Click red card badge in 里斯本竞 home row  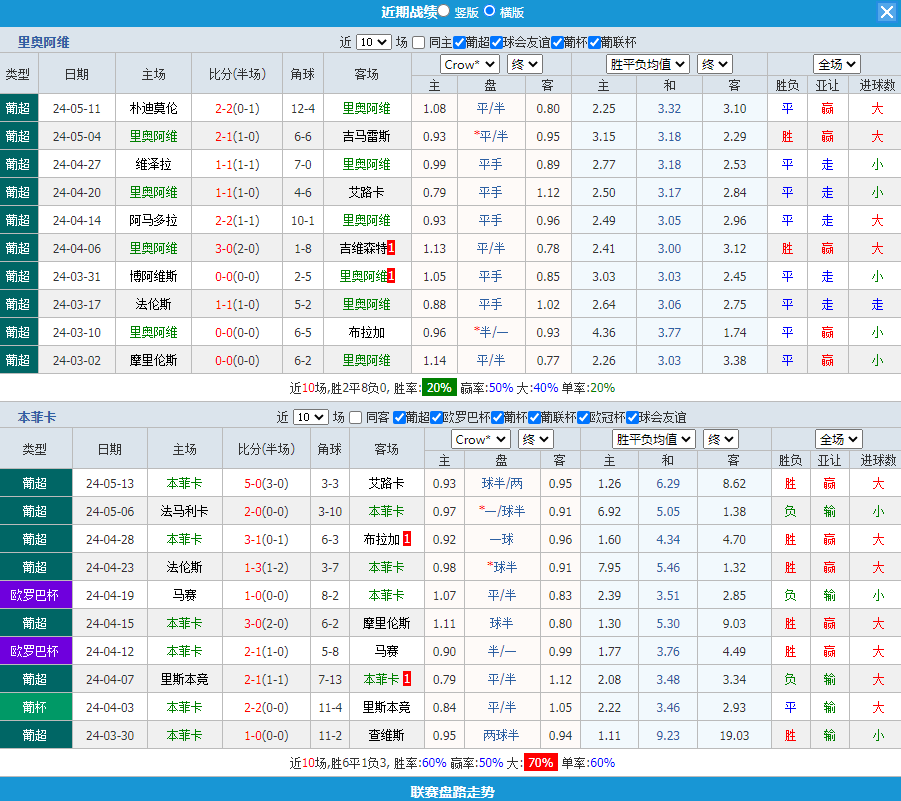tap(407, 679)
